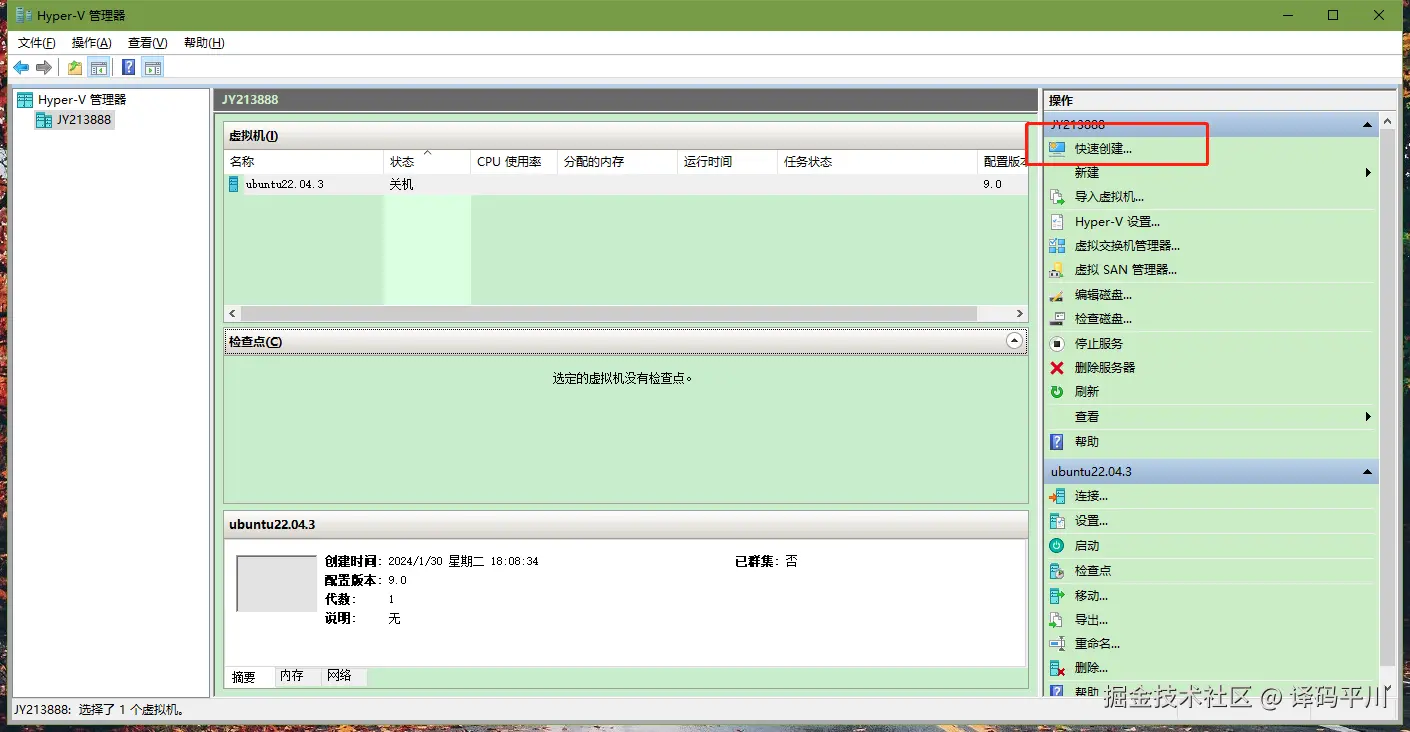Click 移动... action
Screen dimensions: 1410x732
[x=1091, y=595]
